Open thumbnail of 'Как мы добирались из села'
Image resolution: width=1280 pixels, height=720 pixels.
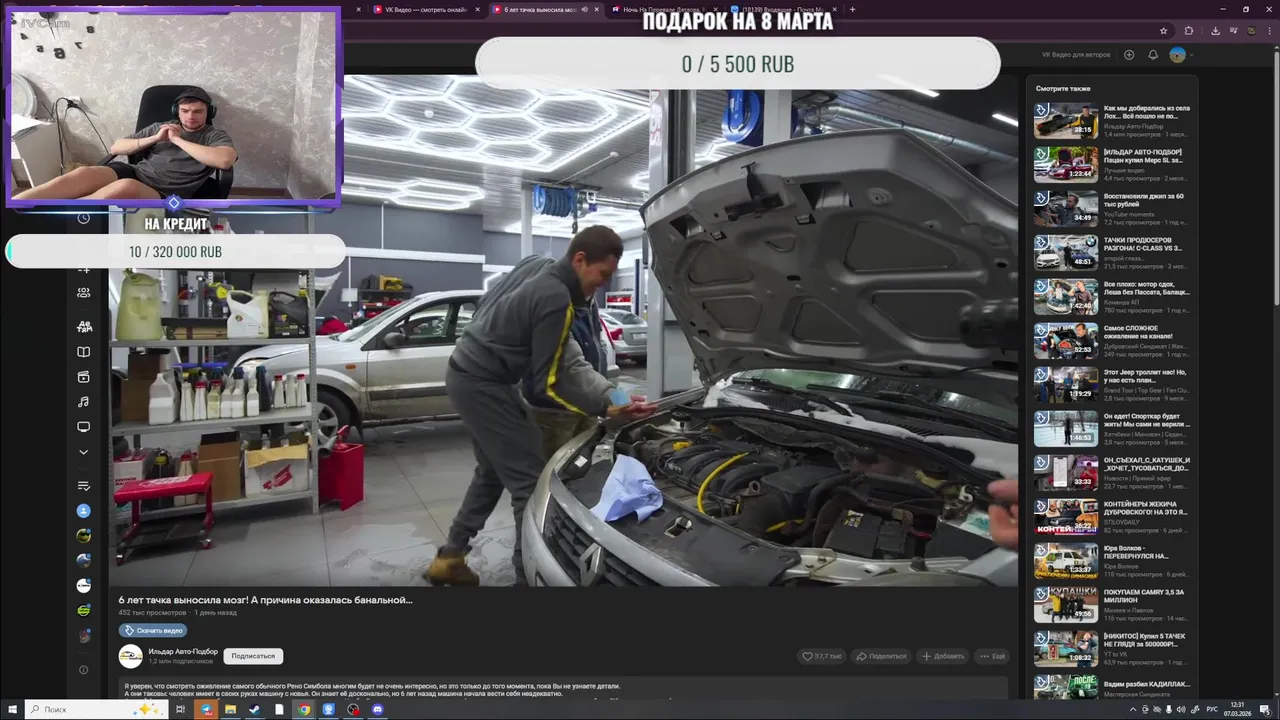[x=1066, y=120]
